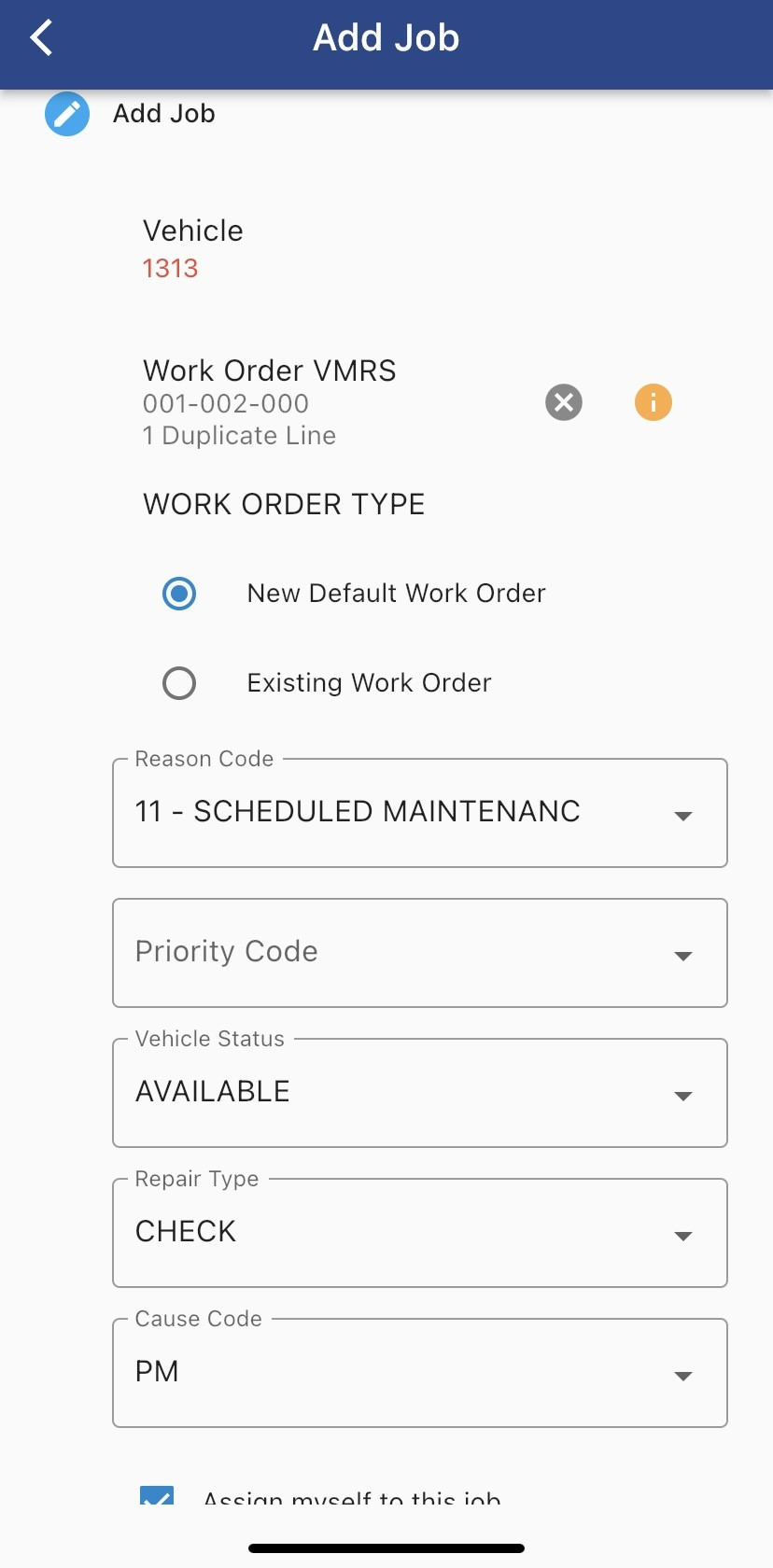Viewport: 773px width, 1568px height.
Task: Tap the blue pencil edit icon
Action: tap(67, 114)
